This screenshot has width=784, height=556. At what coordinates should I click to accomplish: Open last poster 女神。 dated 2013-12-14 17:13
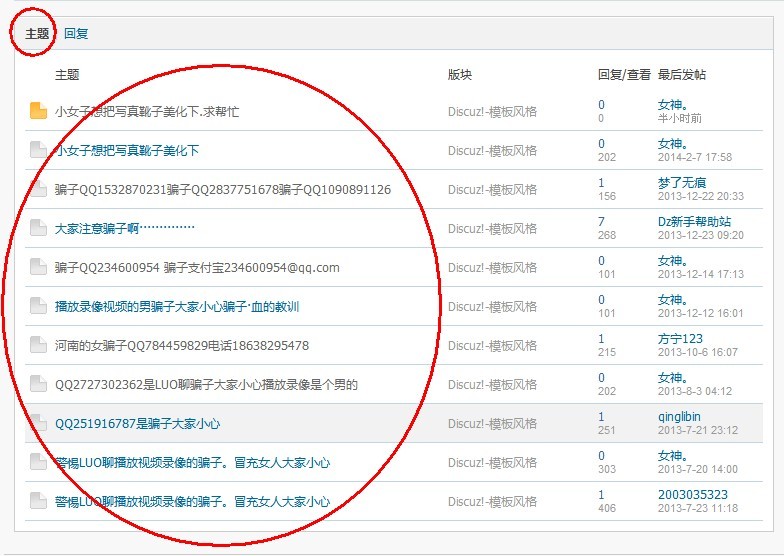672,261
